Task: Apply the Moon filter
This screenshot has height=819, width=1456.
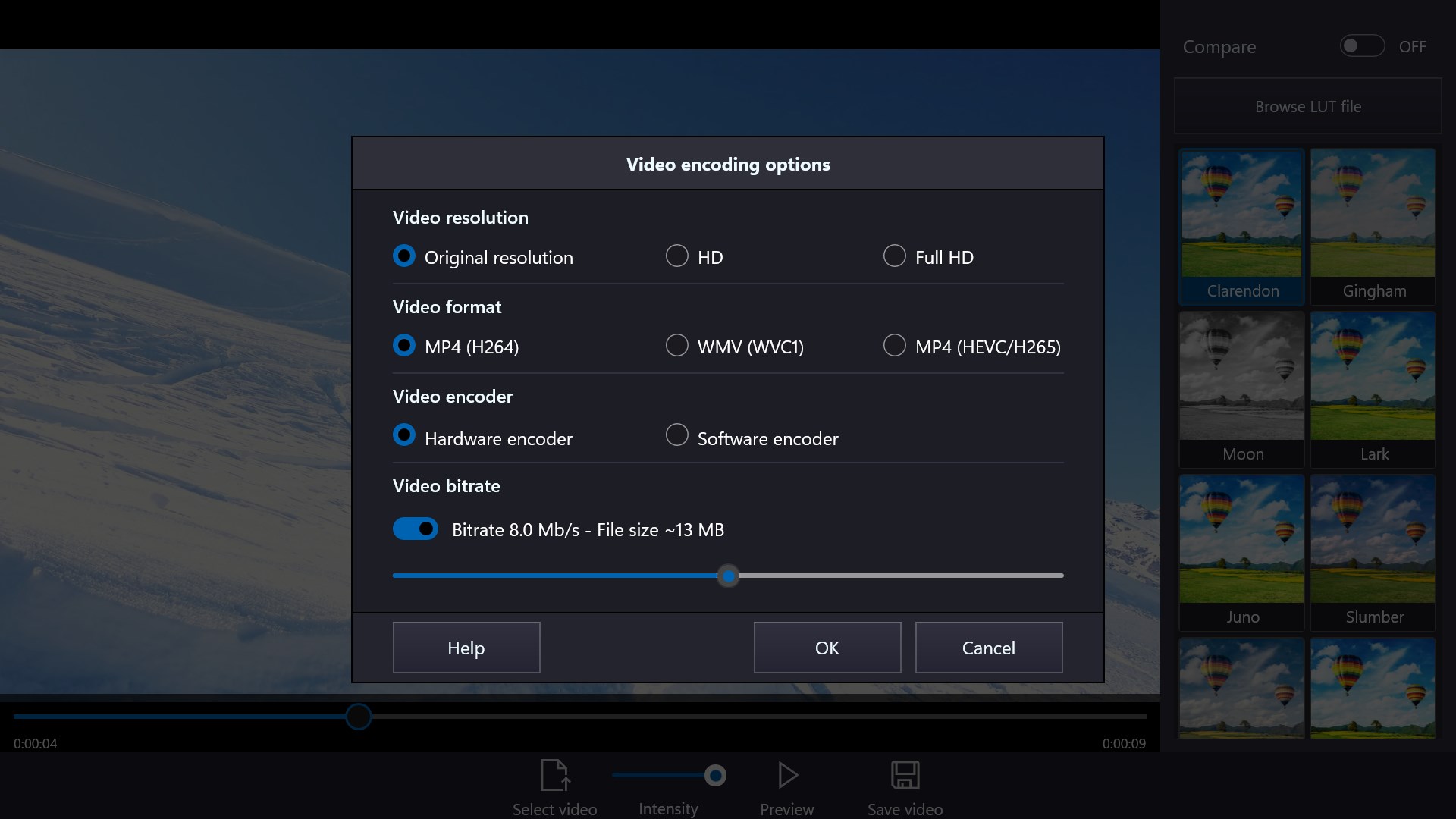Action: click(x=1241, y=383)
